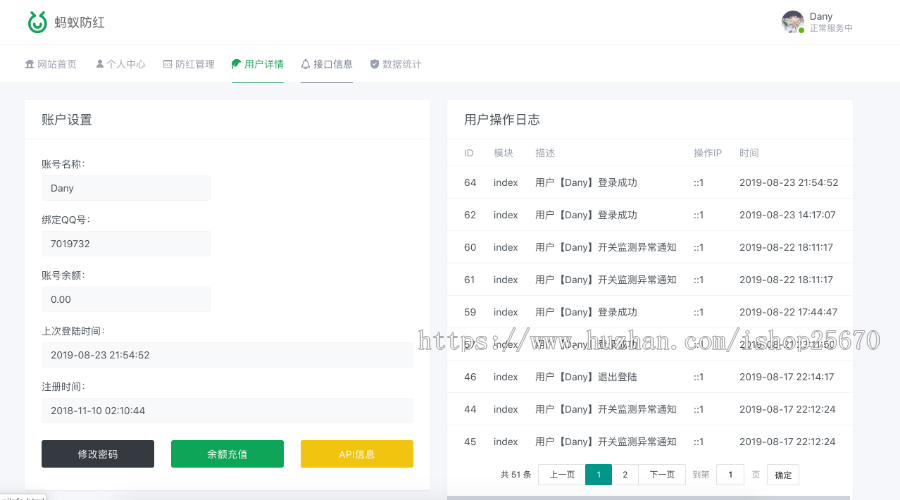
Task: Go to the next page with 下一页
Action: [x=662, y=475]
